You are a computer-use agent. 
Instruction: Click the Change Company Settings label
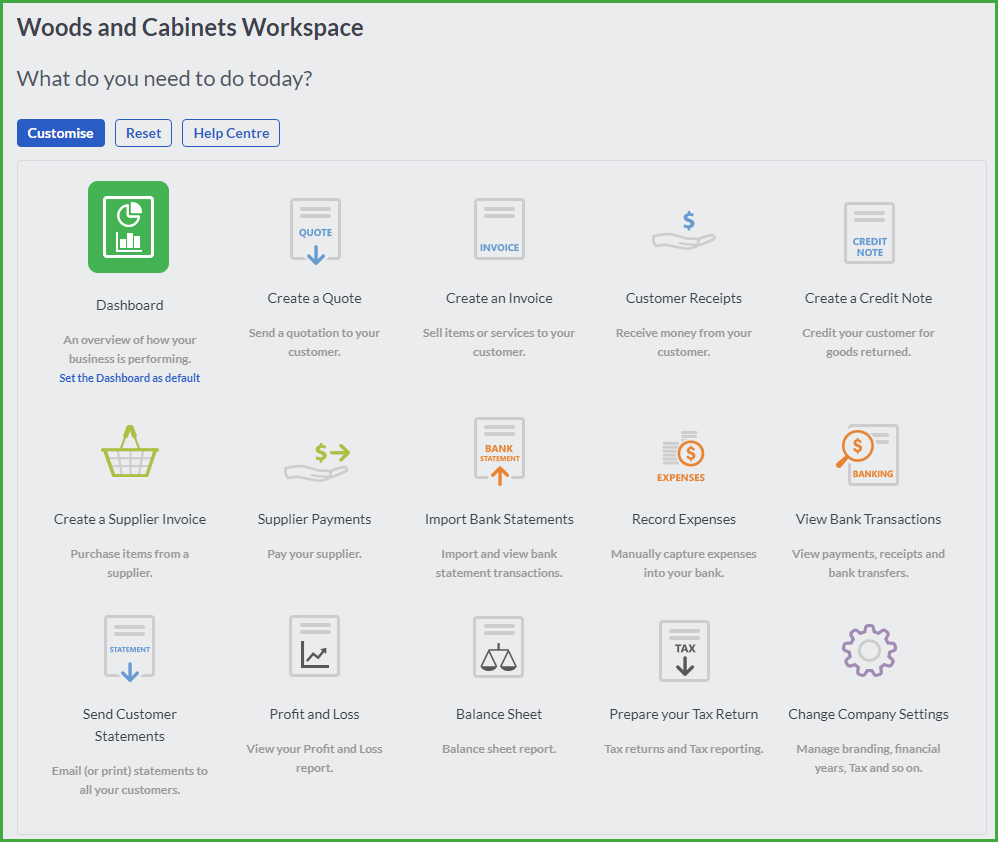(x=868, y=714)
